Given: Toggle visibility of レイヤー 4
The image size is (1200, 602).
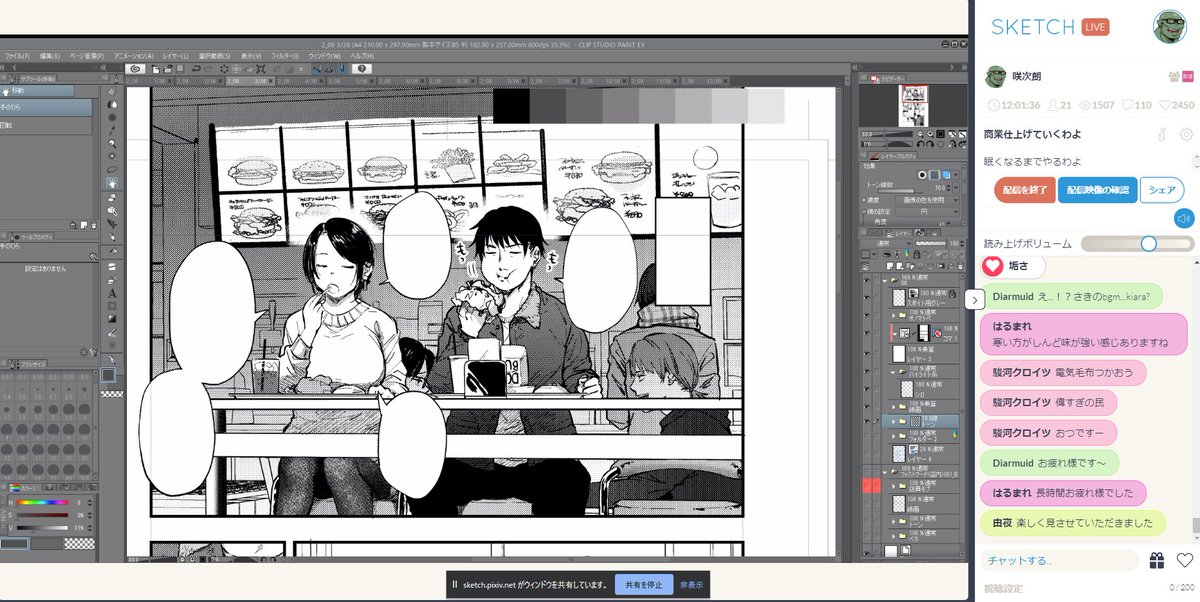Looking at the screenshot, I should click(x=867, y=454).
